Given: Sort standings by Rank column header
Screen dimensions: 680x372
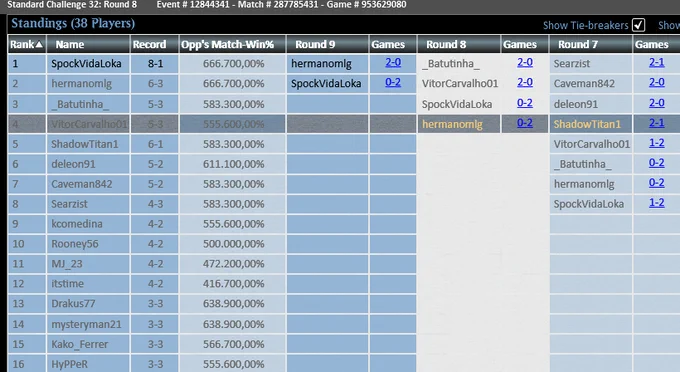Looking at the screenshot, I should click(x=26, y=44).
